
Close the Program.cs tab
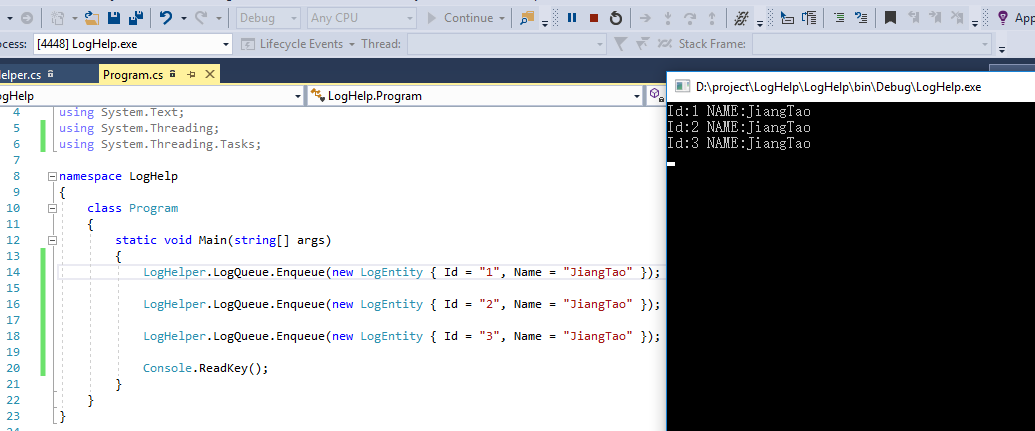tap(210, 75)
